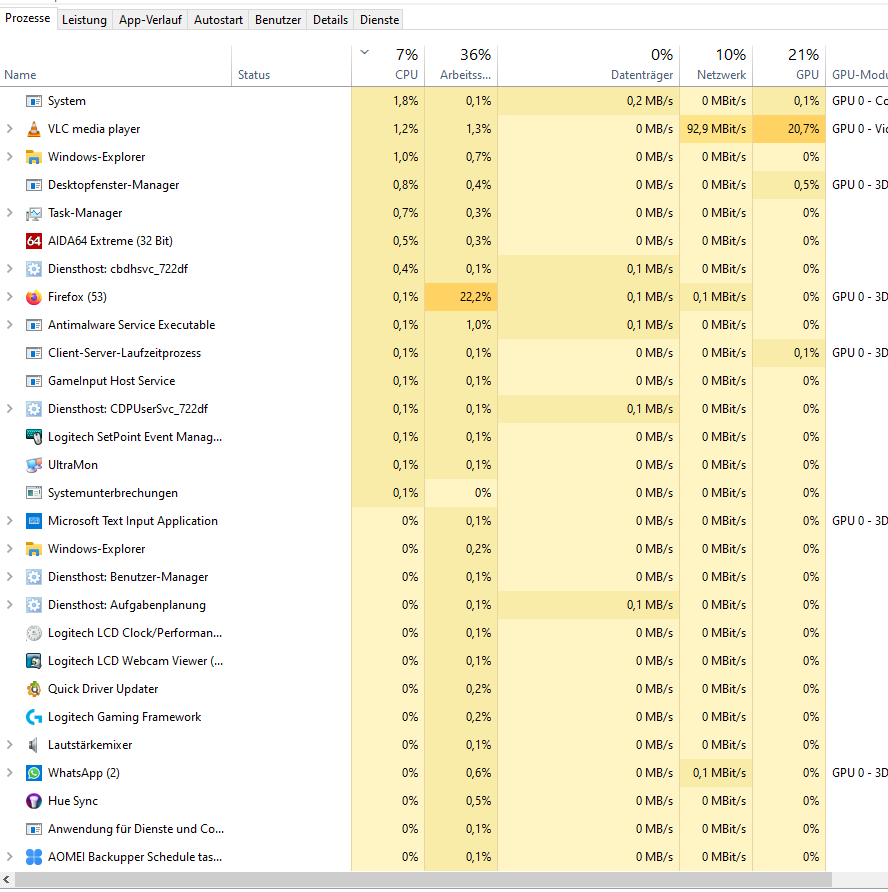Expand the Task-Manager process entry
The width and height of the screenshot is (888, 892).
(x=9, y=213)
